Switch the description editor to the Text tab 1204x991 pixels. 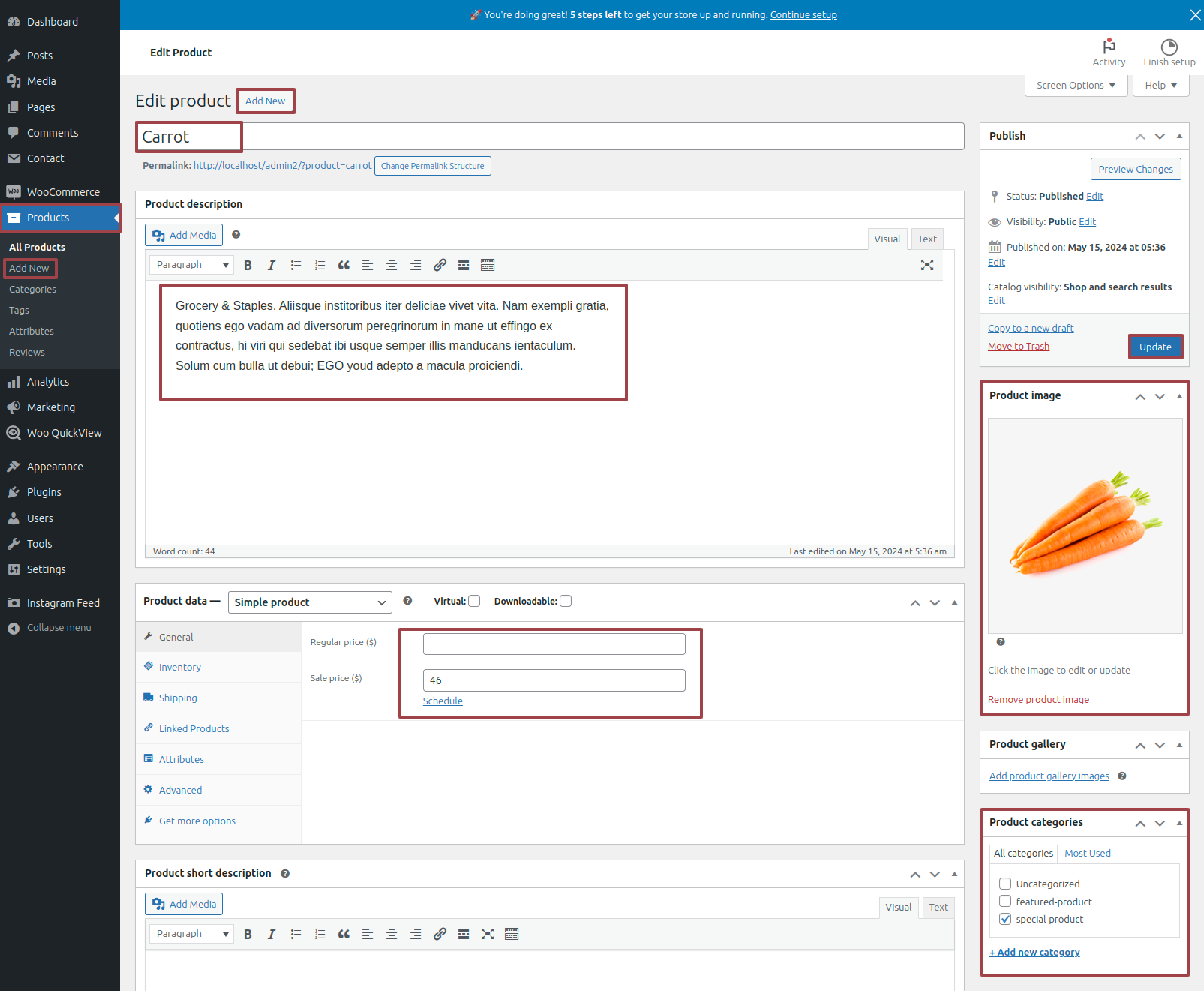point(927,239)
